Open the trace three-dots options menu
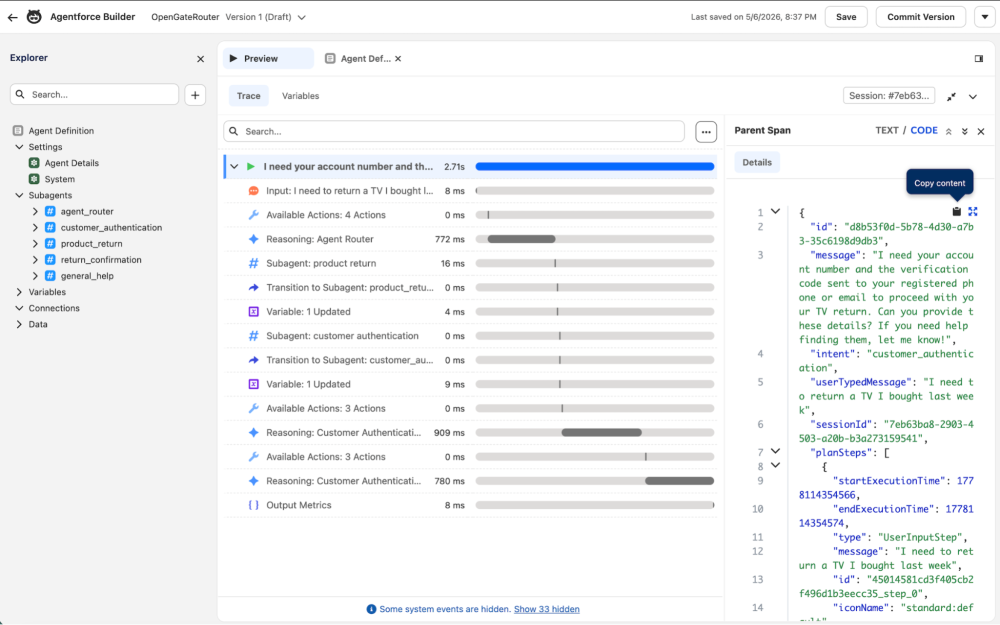This screenshot has height=625, width=1000. click(x=706, y=132)
